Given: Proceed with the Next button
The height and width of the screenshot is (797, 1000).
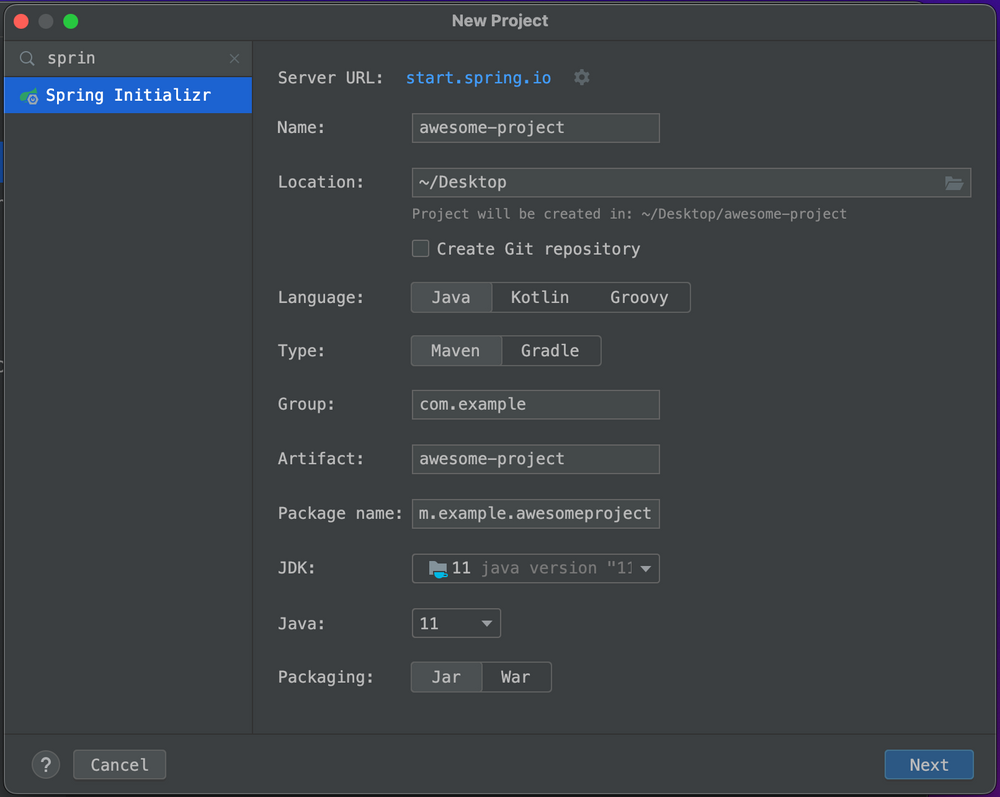Looking at the screenshot, I should tap(928, 764).
